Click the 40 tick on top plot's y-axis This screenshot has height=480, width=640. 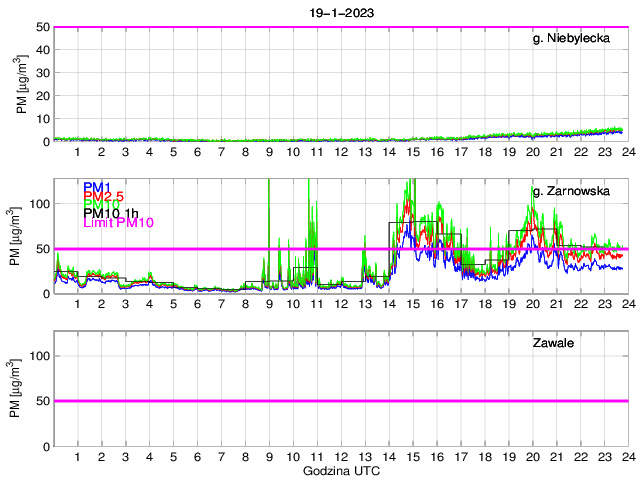40,50
